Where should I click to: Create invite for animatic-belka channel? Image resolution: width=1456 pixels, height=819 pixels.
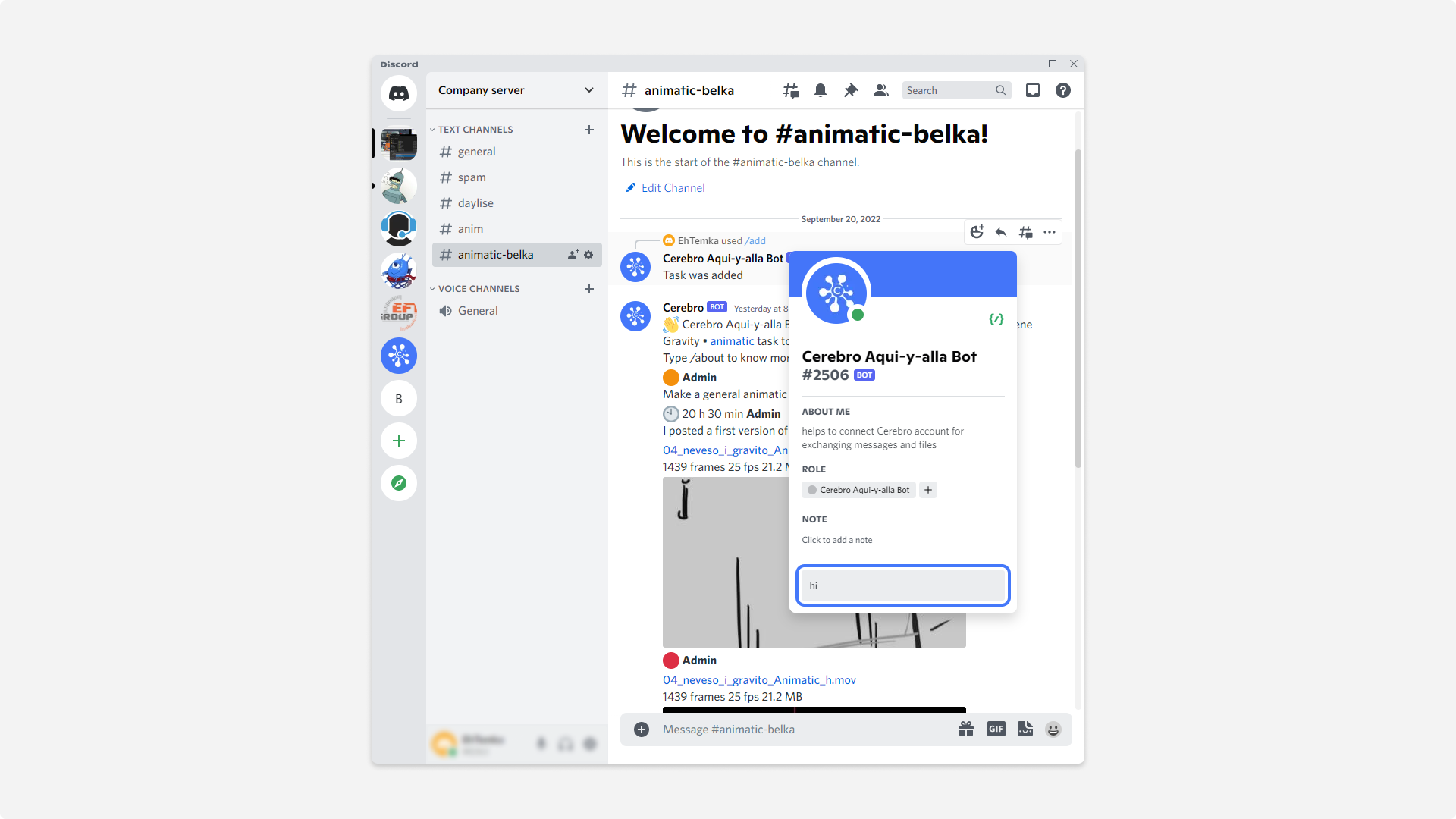573,255
